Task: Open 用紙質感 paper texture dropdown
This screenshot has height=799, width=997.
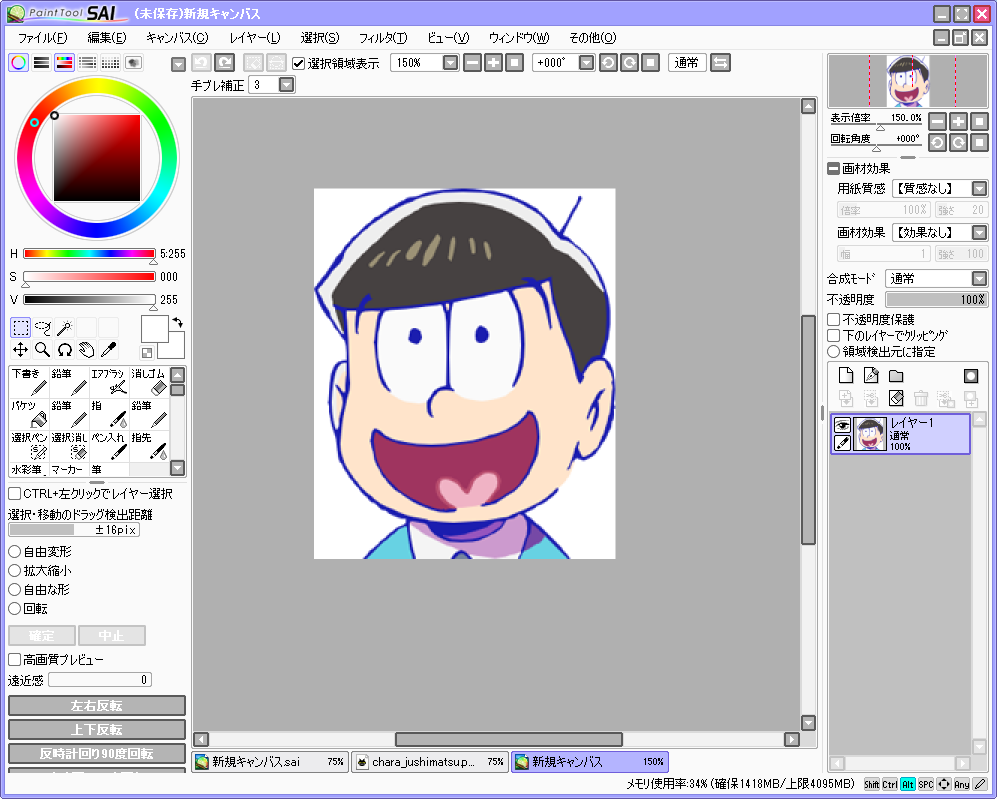Action: [979, 189]
